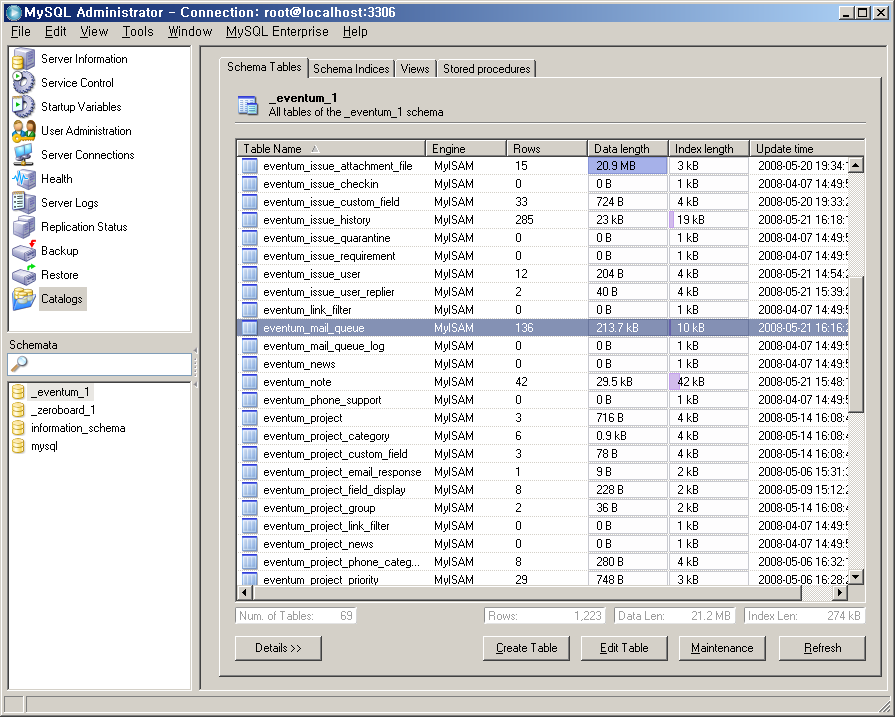Click table icon for eventum_note
Image resolution: width=895 pixels, height=717 pixels.
point(249,382)
